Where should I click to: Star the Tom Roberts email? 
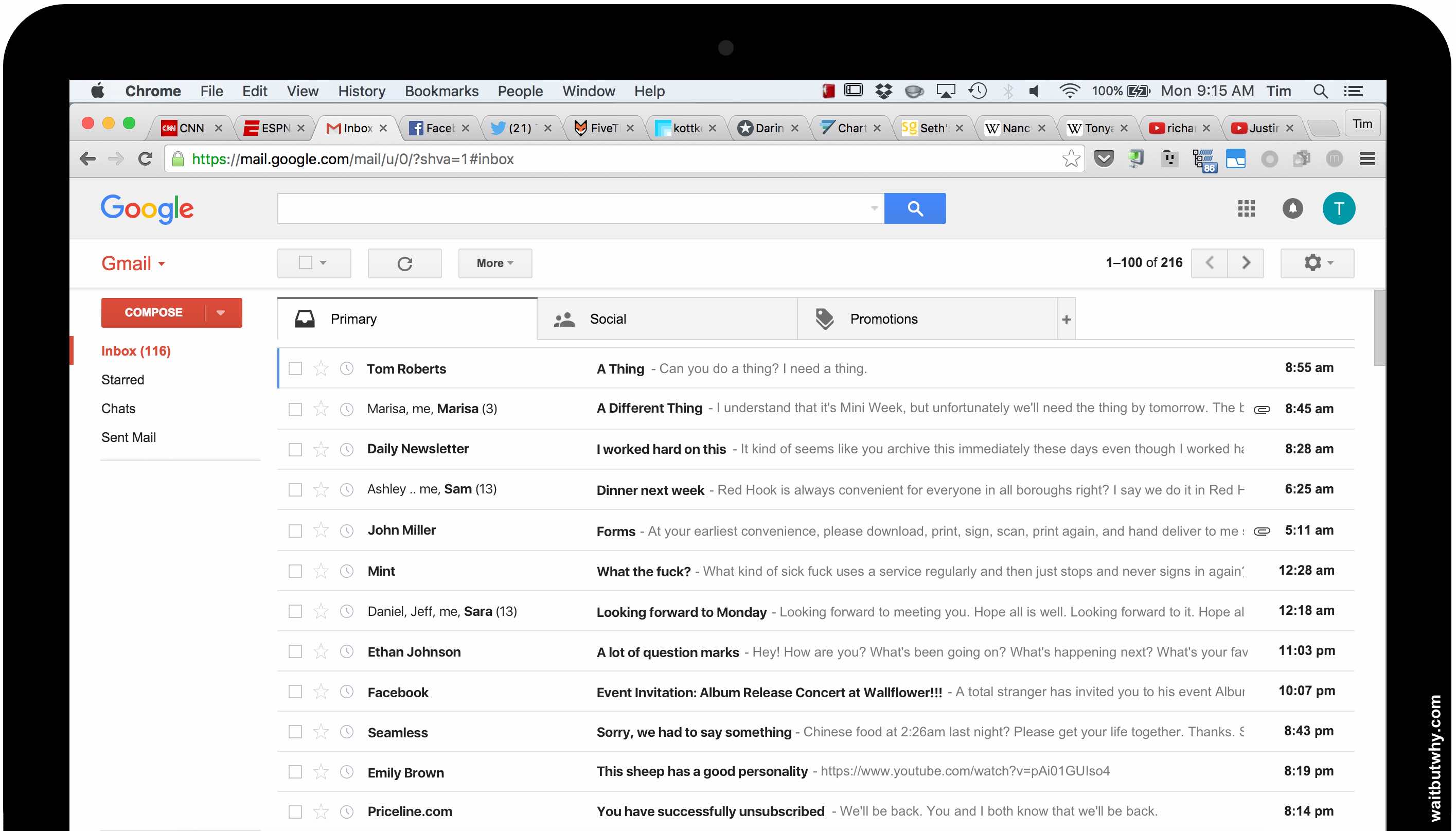point(321,368)
